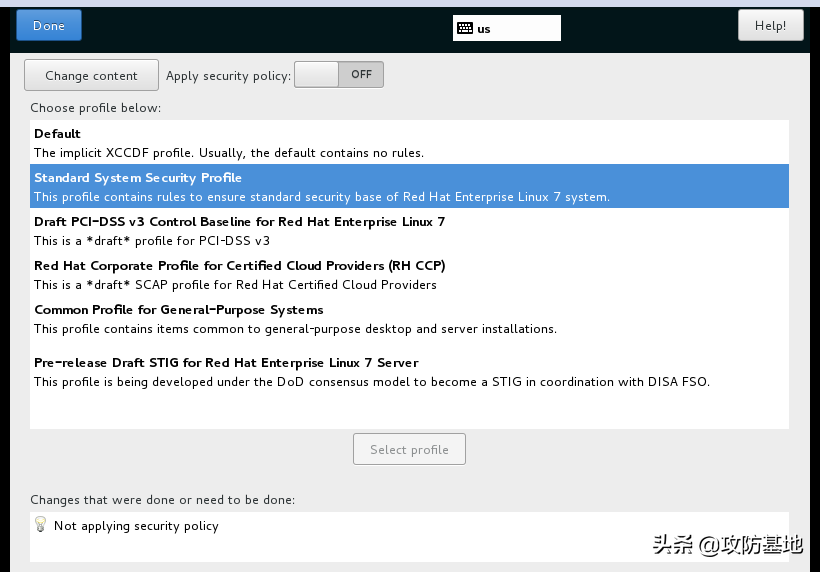Click the 'us' keyboard layout indicator text
Screen dimensions: 820x572
click(484, 29)
